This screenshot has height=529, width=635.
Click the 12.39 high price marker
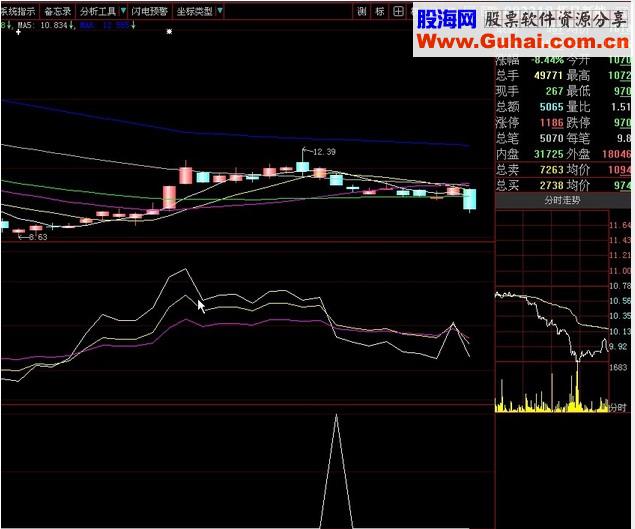pos(324,152)
